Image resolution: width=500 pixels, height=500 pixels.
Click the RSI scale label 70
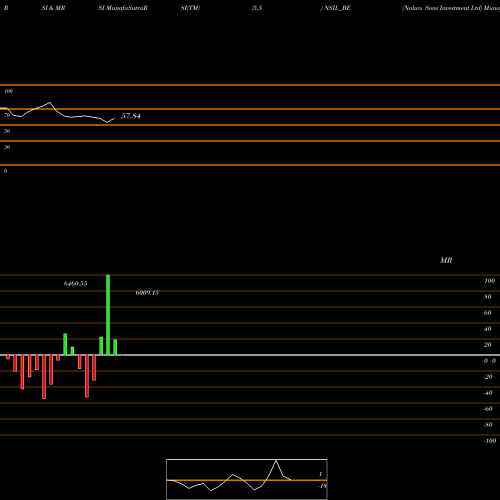click(7, 115)
